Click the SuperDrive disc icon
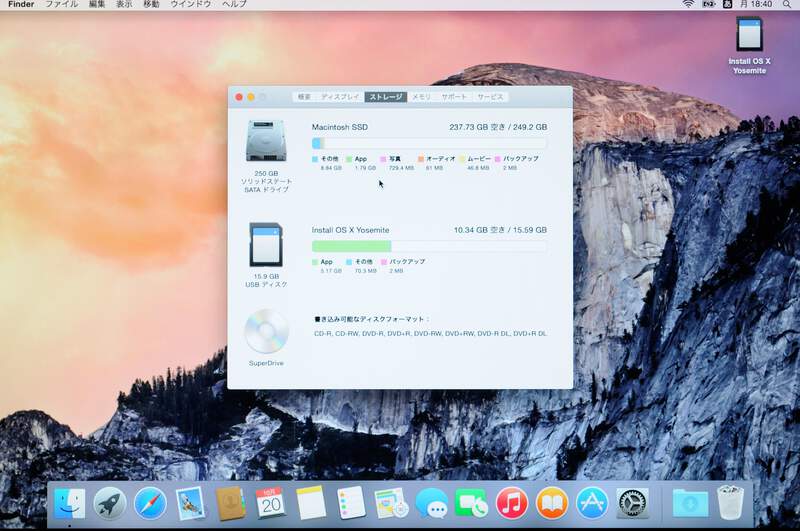The width and height of the screenshot is (800, 531). coord(266,331)
